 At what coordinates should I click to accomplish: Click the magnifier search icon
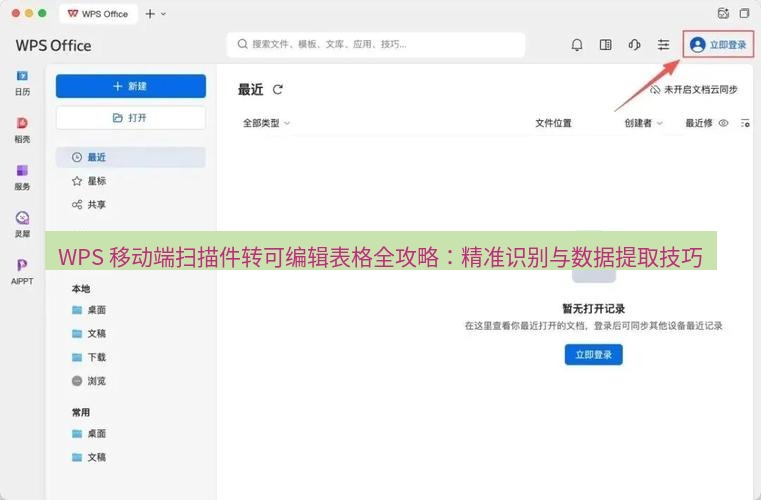(243, 44)
